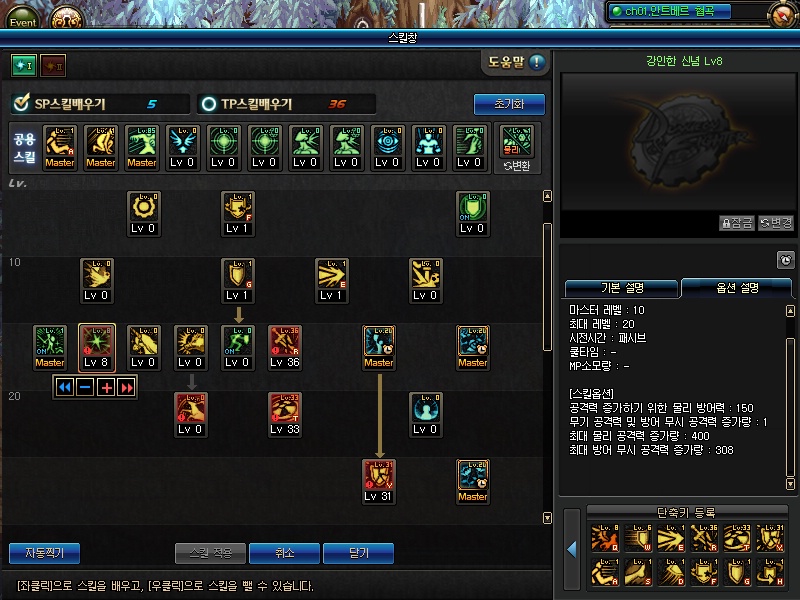Increase skill level with the red plus button
The height and width of the screenshot is (600, 800).
[106, 388]
